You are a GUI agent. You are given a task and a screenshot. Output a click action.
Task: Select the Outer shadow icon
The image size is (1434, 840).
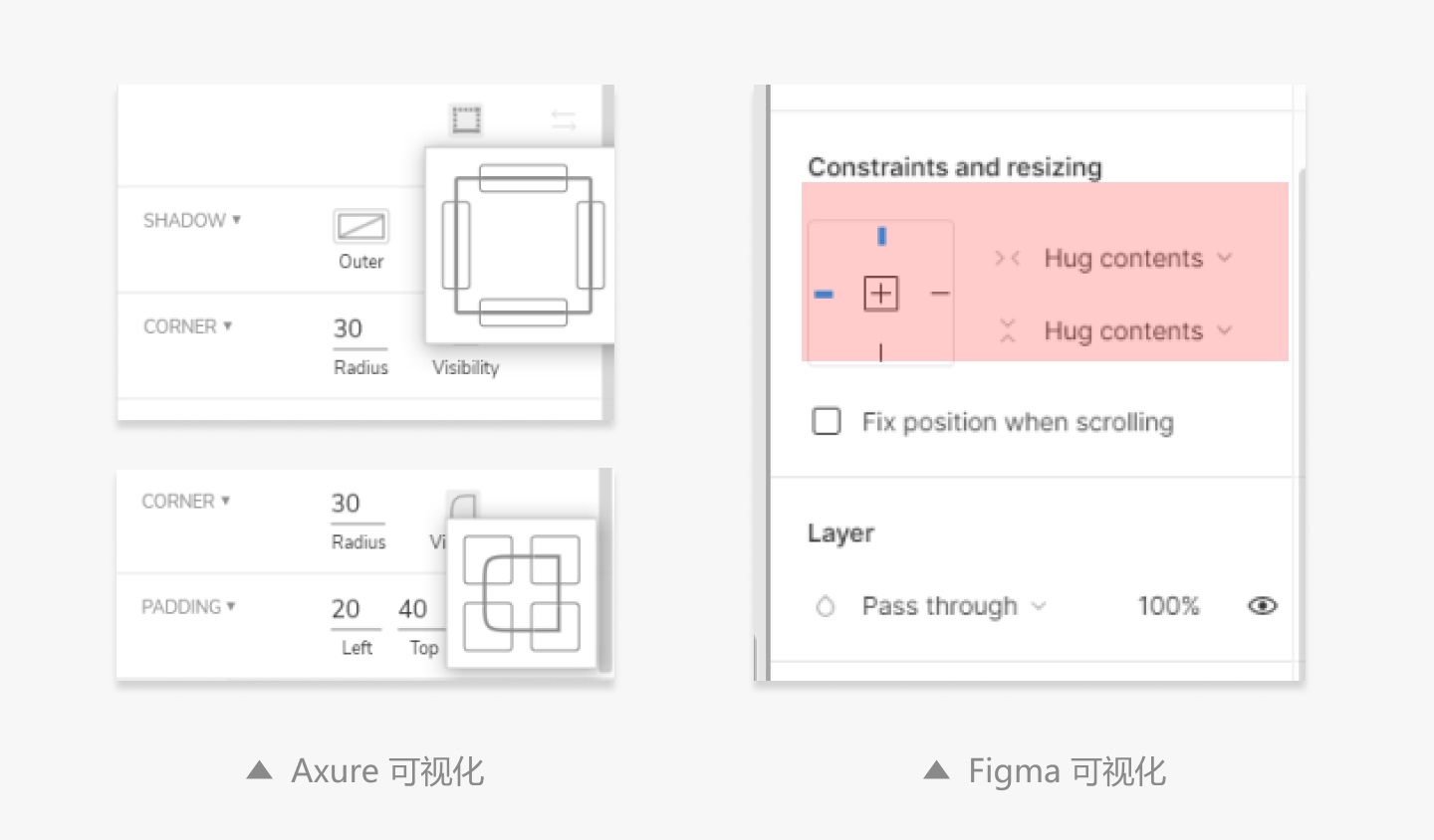pyautogui.click(x=360, y=227)
